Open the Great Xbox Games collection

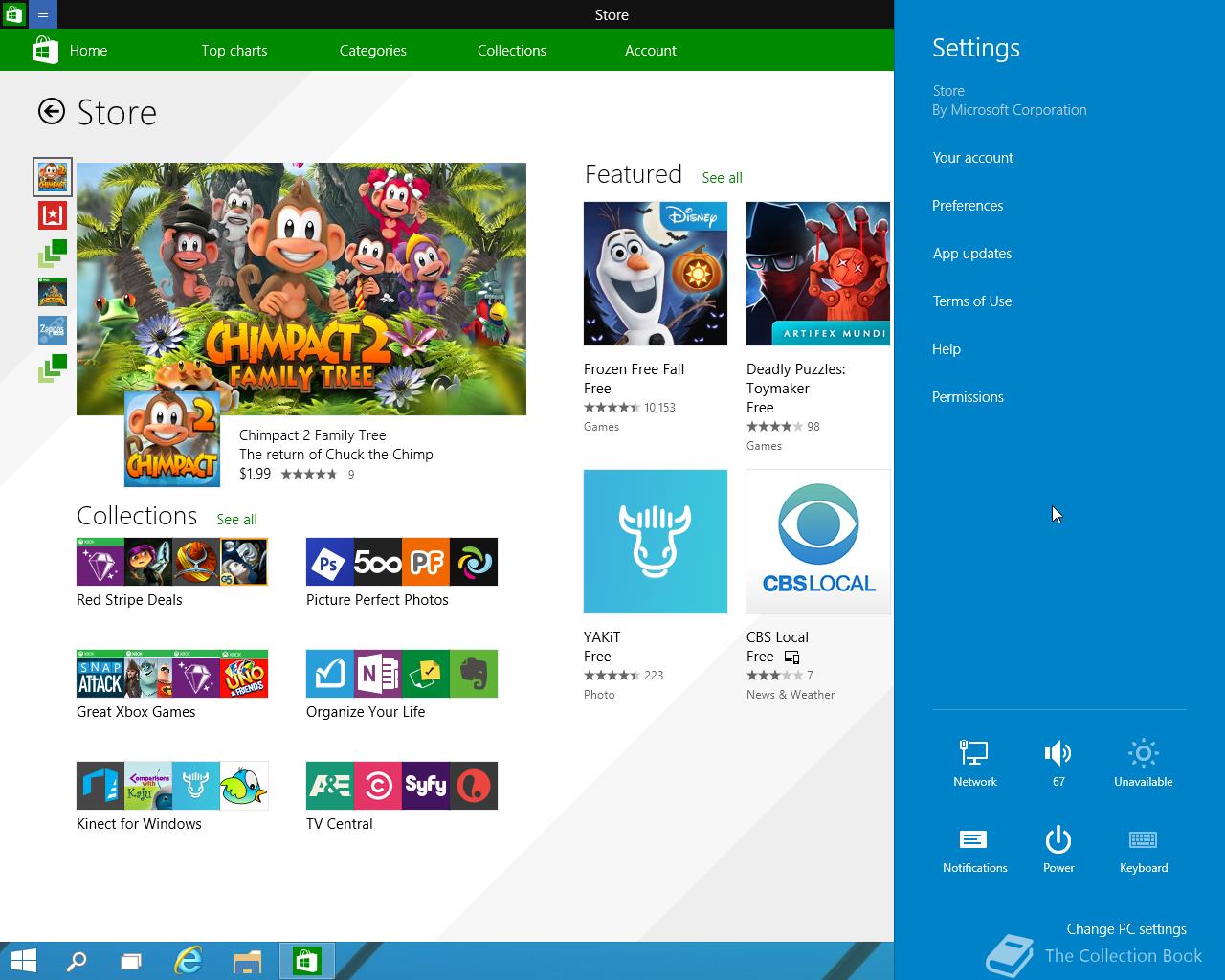pyautogui.click(x=172, y=674)
